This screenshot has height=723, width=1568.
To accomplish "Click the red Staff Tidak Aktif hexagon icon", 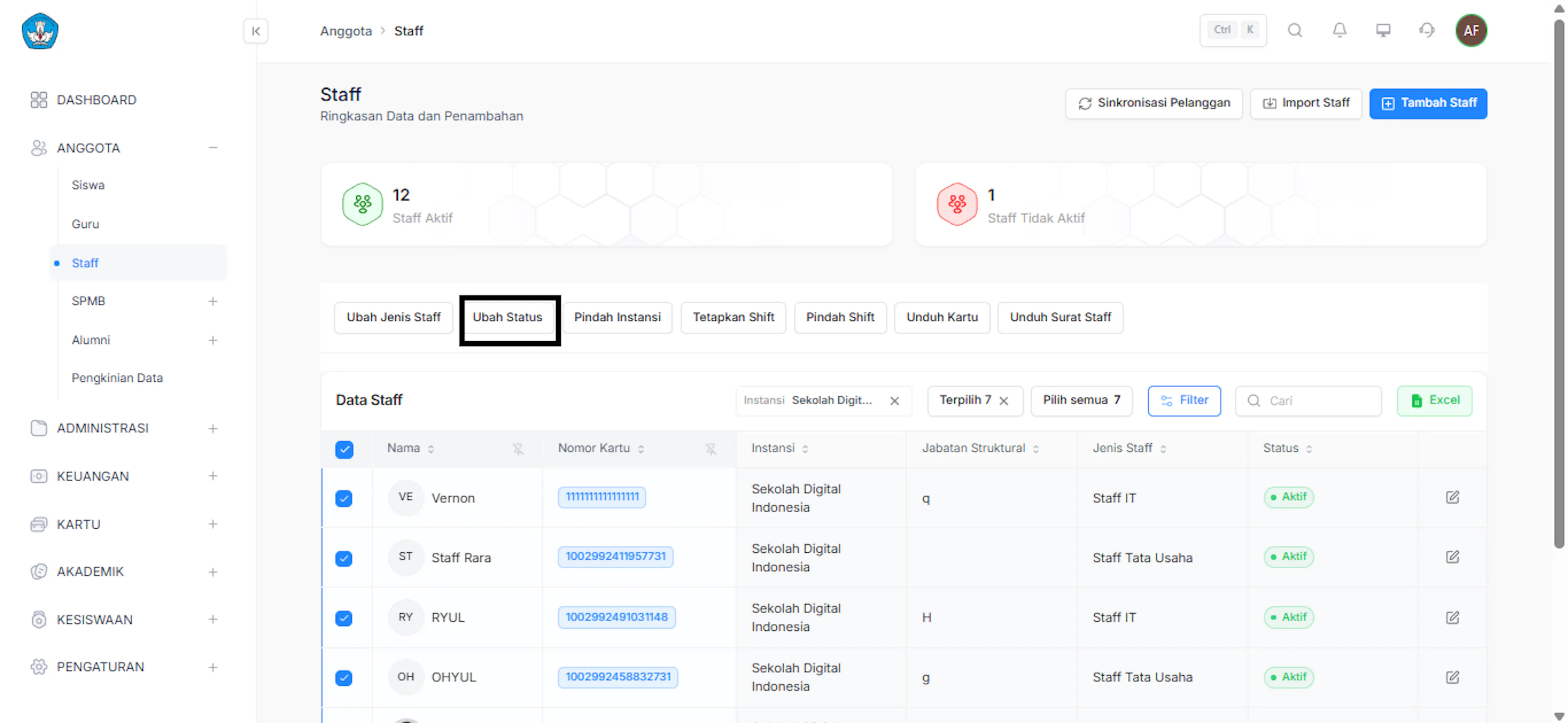I will (x=957, y=205).
